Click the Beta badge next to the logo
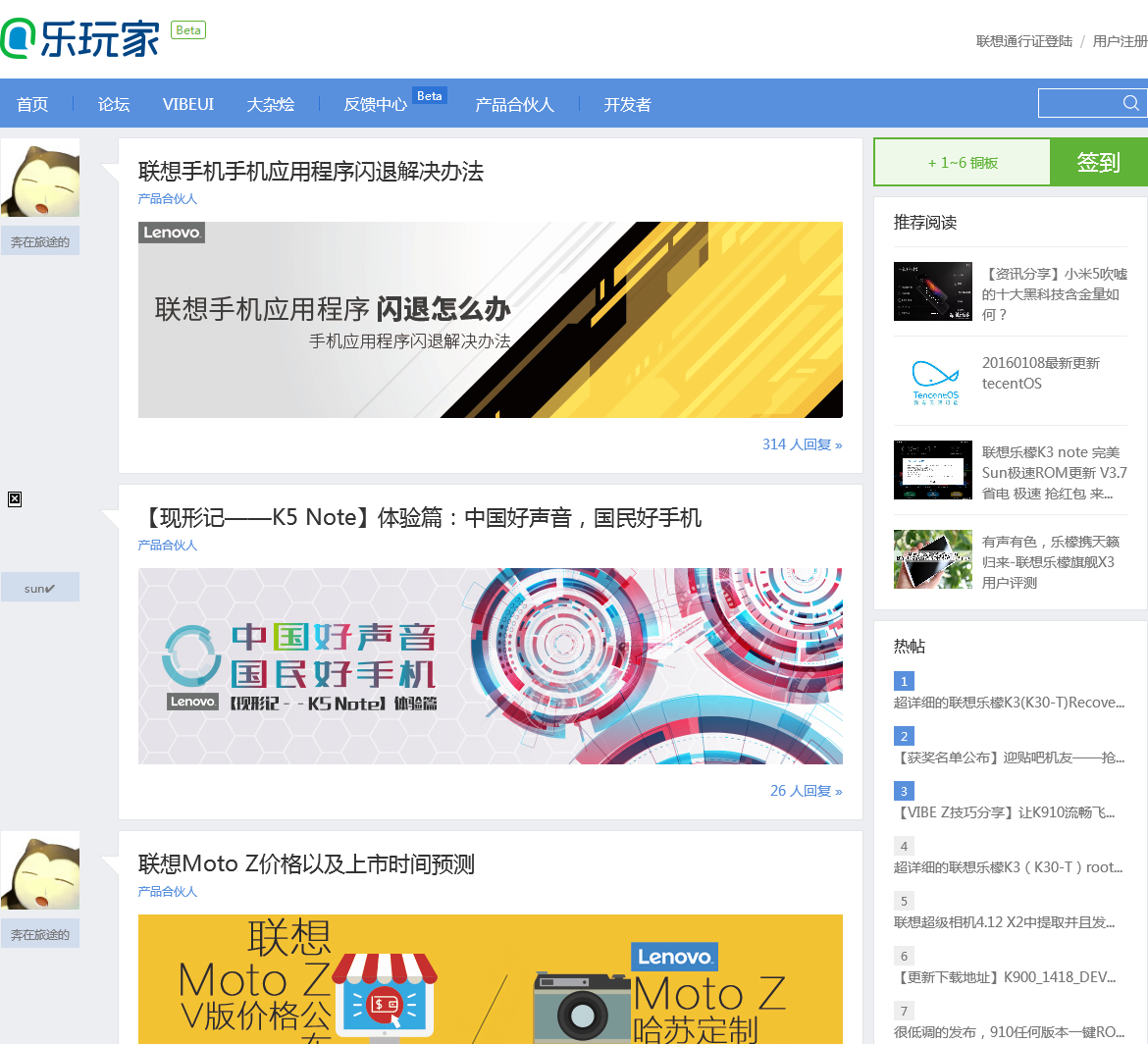Image resolution: width=1148 pixels, height=1044 pixels. pyautogui.click(x=188, y=30)
